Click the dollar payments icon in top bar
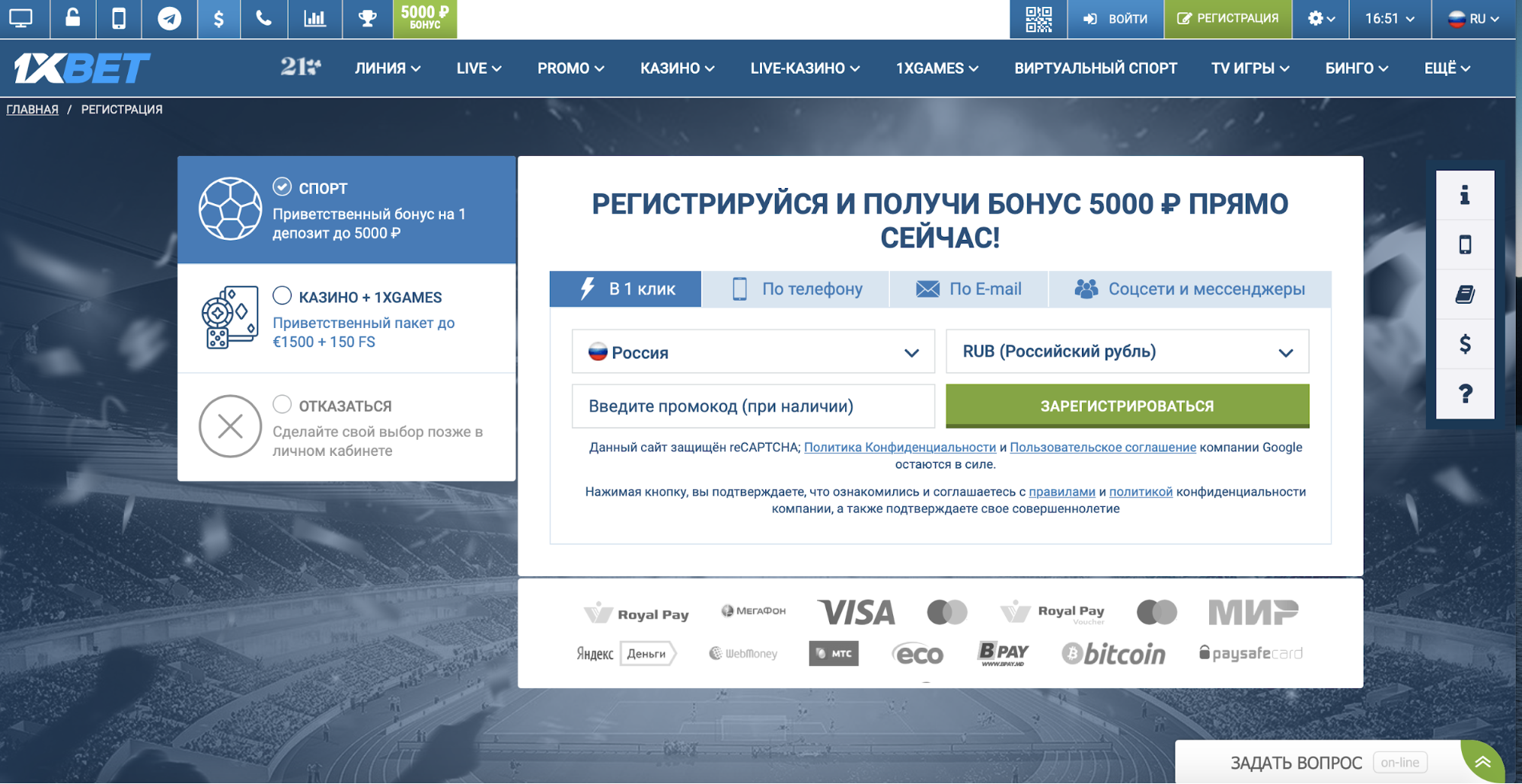Viewport: 1522px width, 784px height. [219, 18]
